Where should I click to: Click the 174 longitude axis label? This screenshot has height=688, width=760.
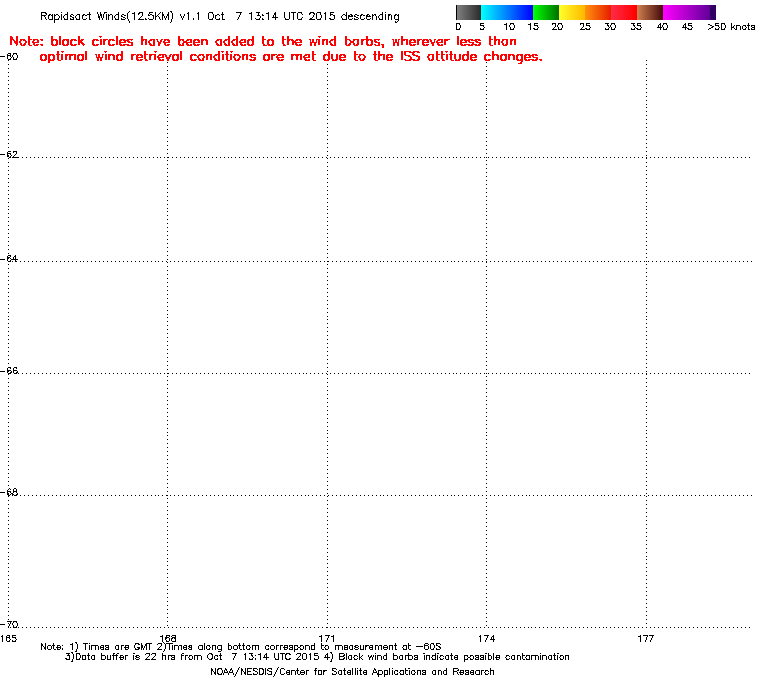pyautogui.click(x=486, y=638)
